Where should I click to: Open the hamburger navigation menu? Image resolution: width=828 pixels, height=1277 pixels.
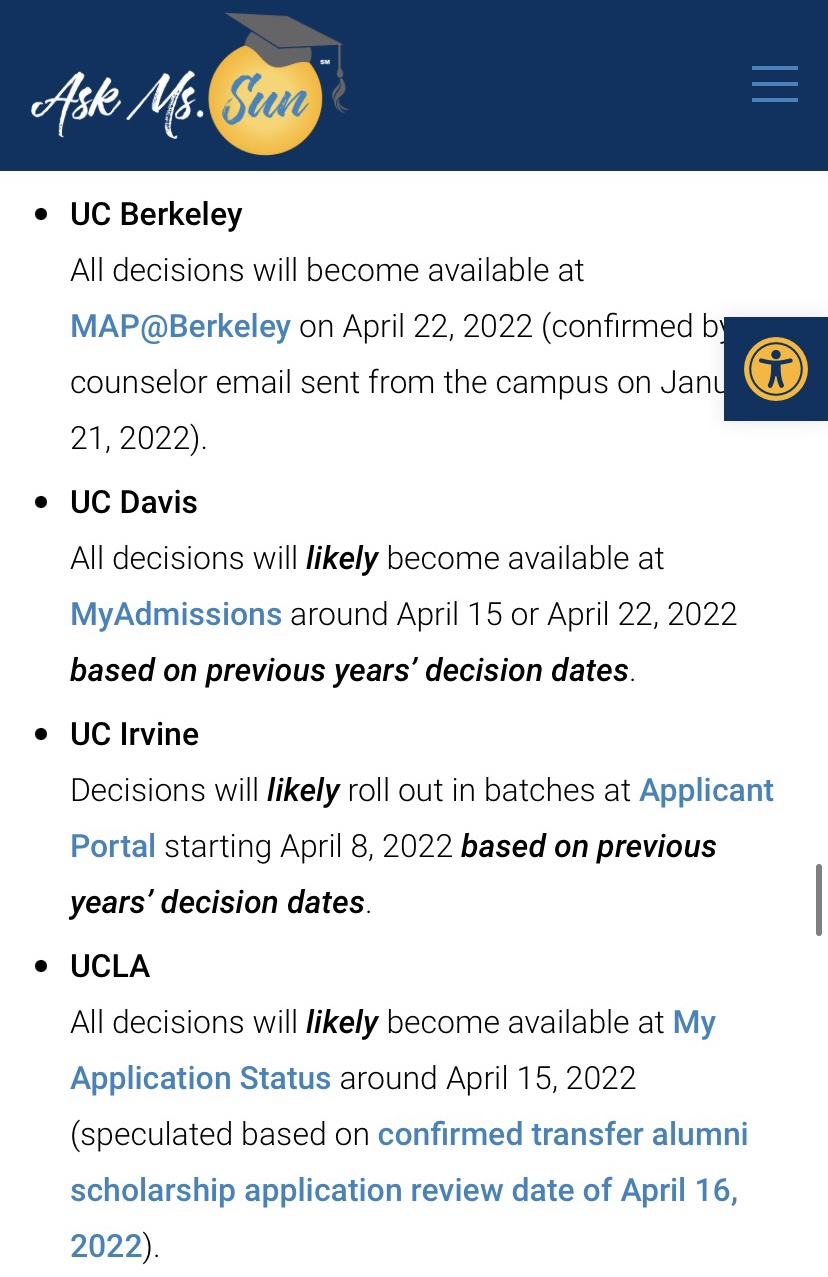point(774,84)
